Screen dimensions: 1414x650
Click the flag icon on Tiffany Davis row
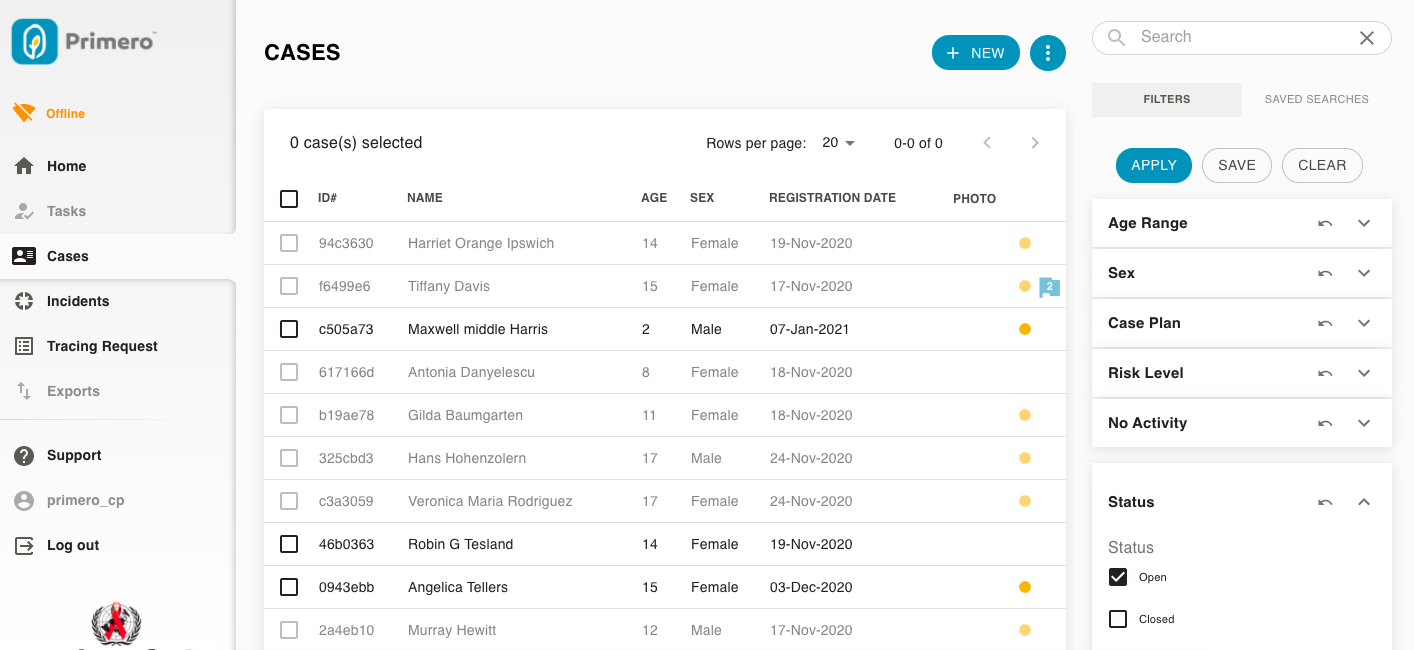click(1049, 287)
